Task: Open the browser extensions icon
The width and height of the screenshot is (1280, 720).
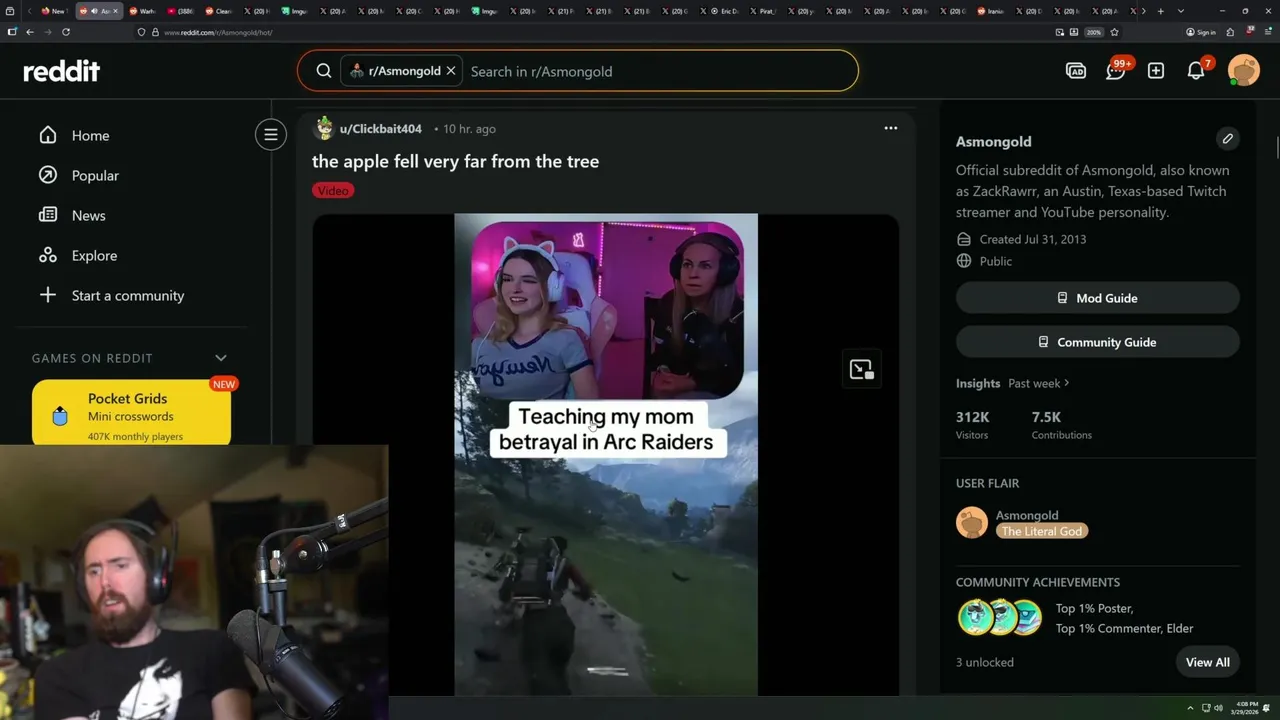Action: [x=1230, y=32]
